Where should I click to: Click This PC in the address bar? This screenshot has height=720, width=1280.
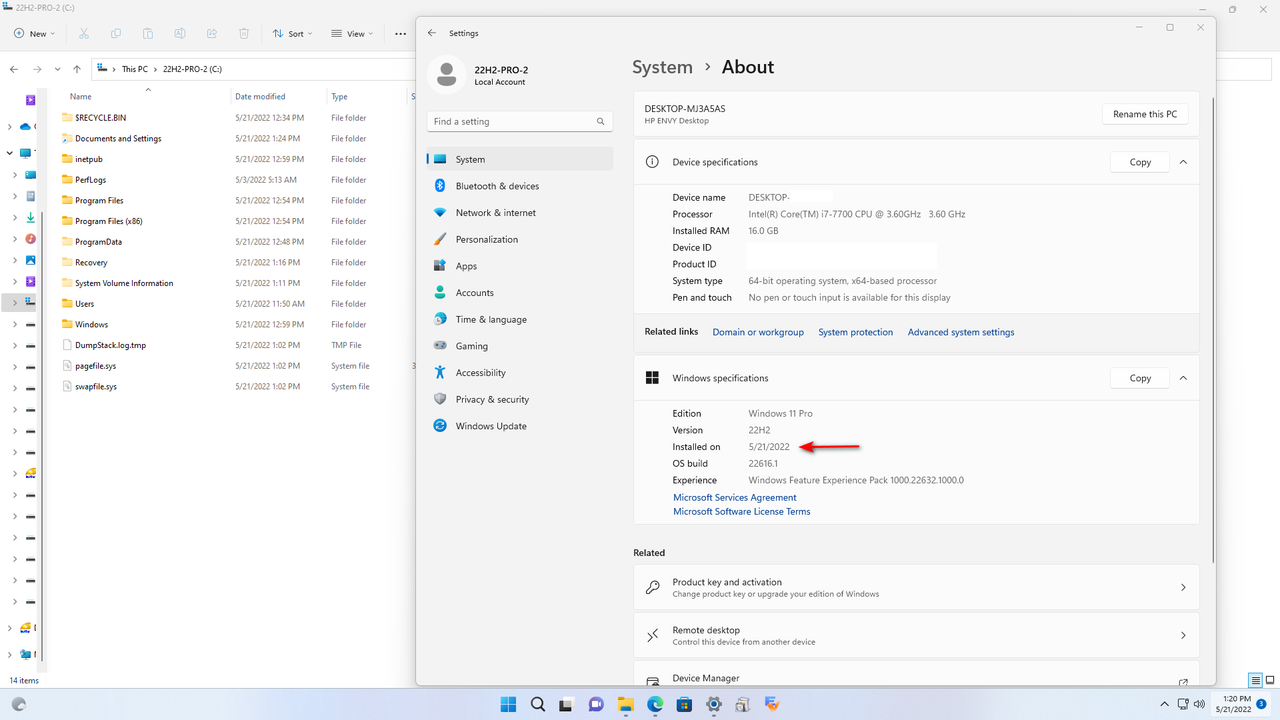[134, 69]
